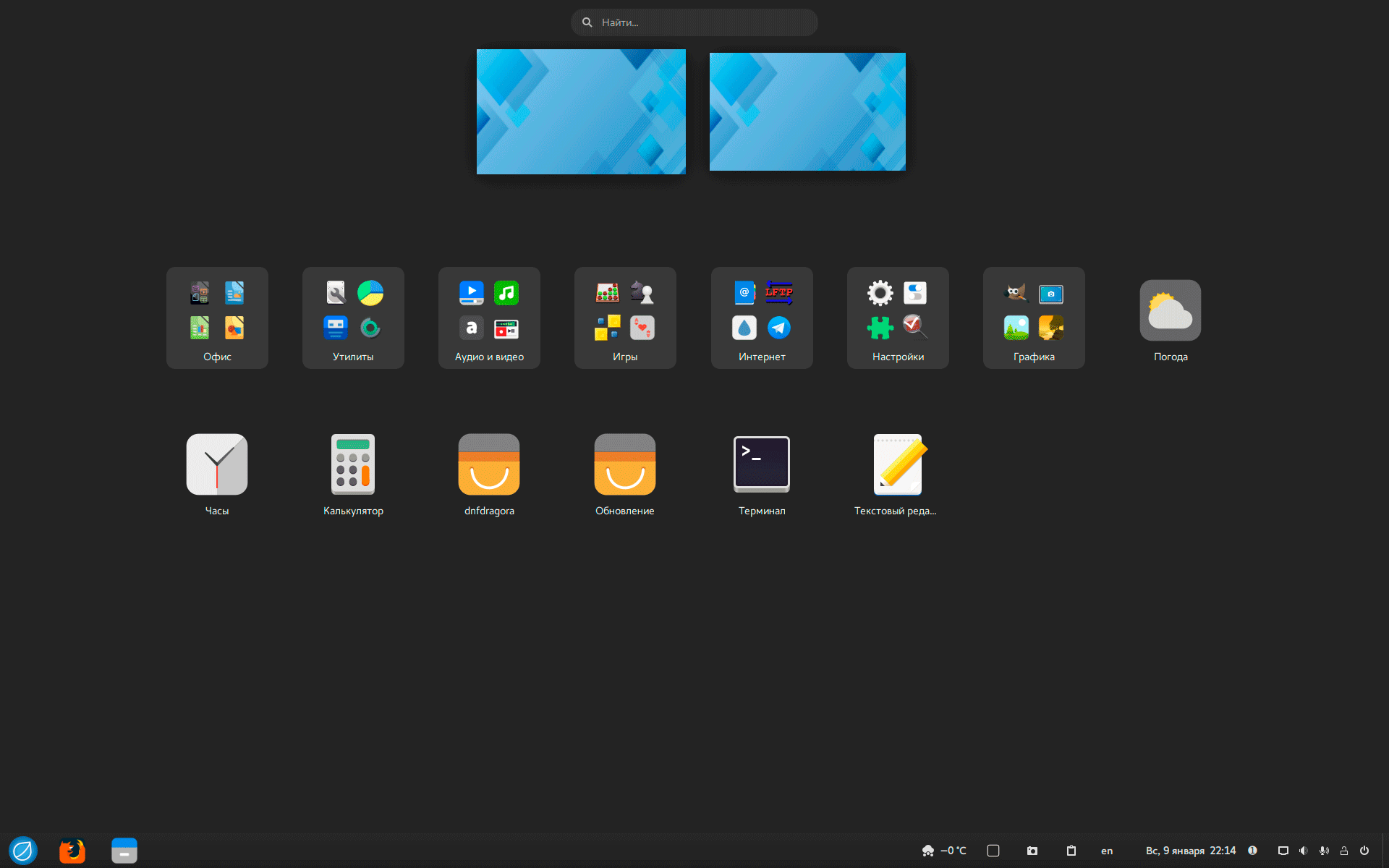Launch the Обновление update app

pos(625,464)
